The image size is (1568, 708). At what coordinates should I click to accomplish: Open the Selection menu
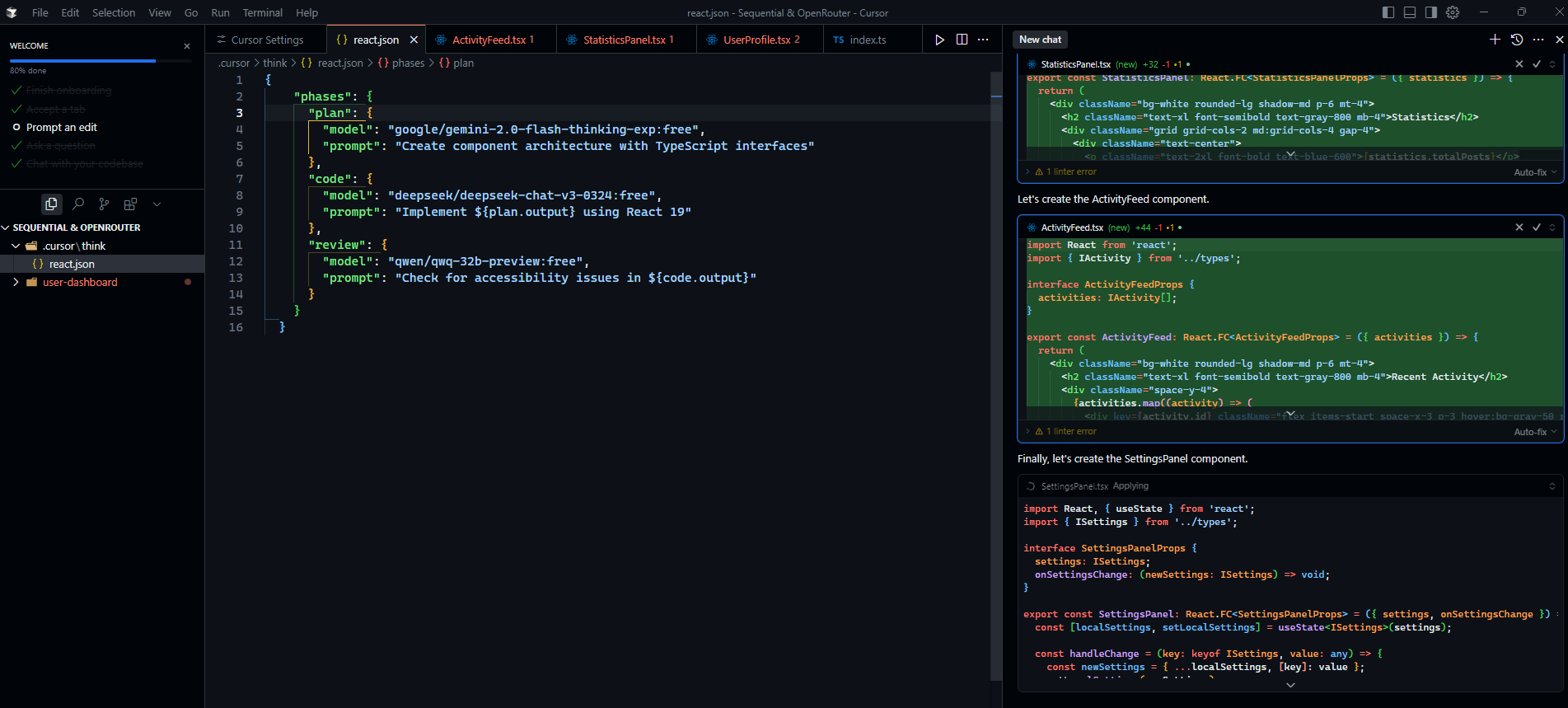[x=114, y=12]
